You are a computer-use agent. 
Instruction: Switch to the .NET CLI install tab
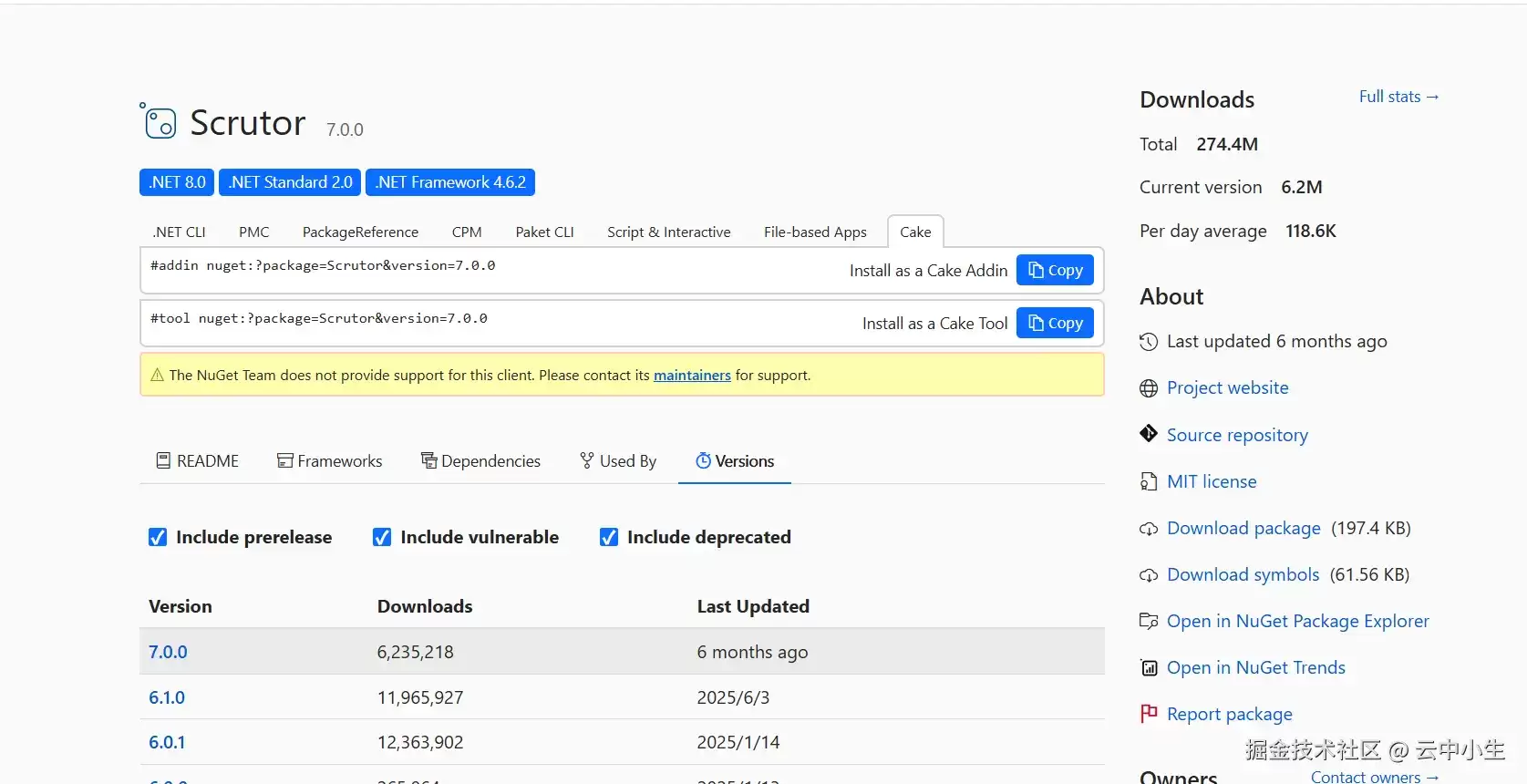tap(180, 232)
